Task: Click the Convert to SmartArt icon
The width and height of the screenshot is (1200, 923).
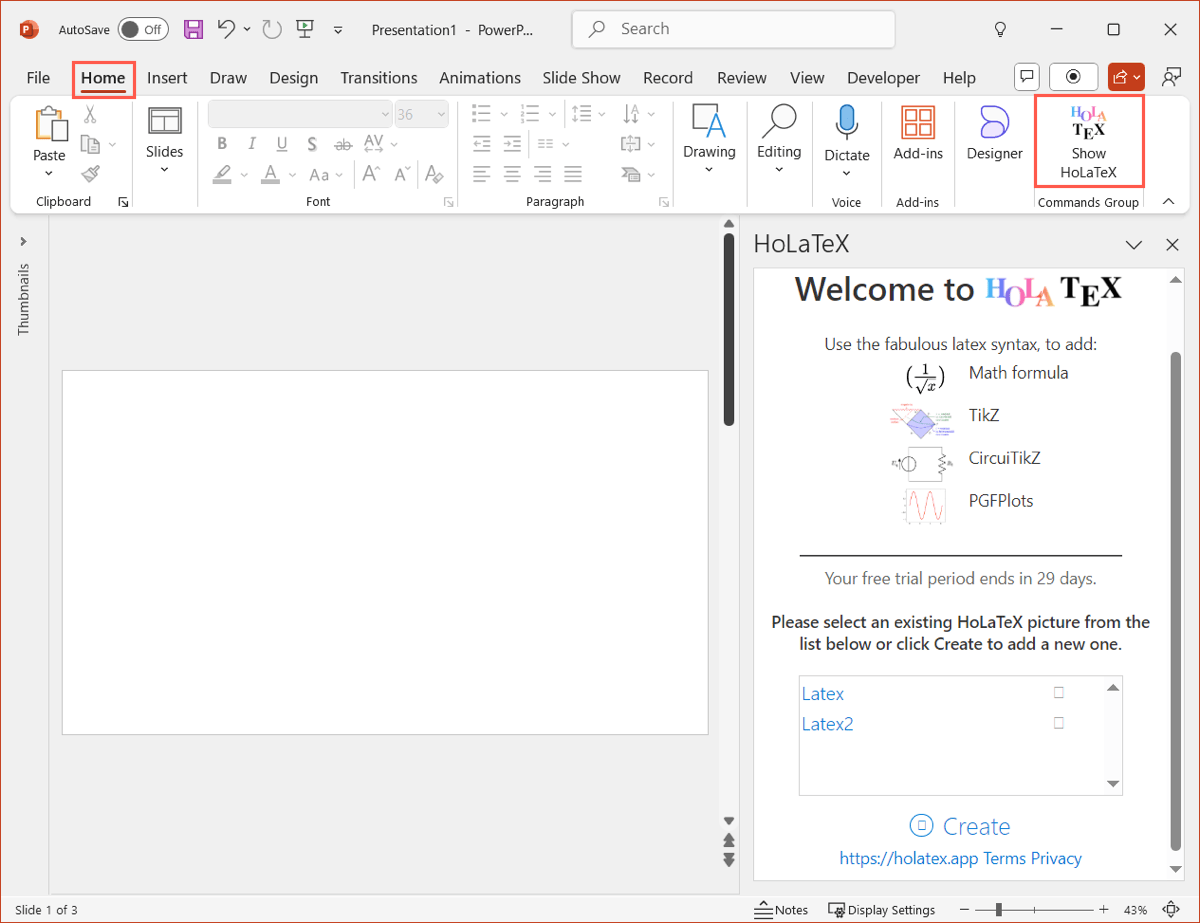Action: (x=630, y=174)
